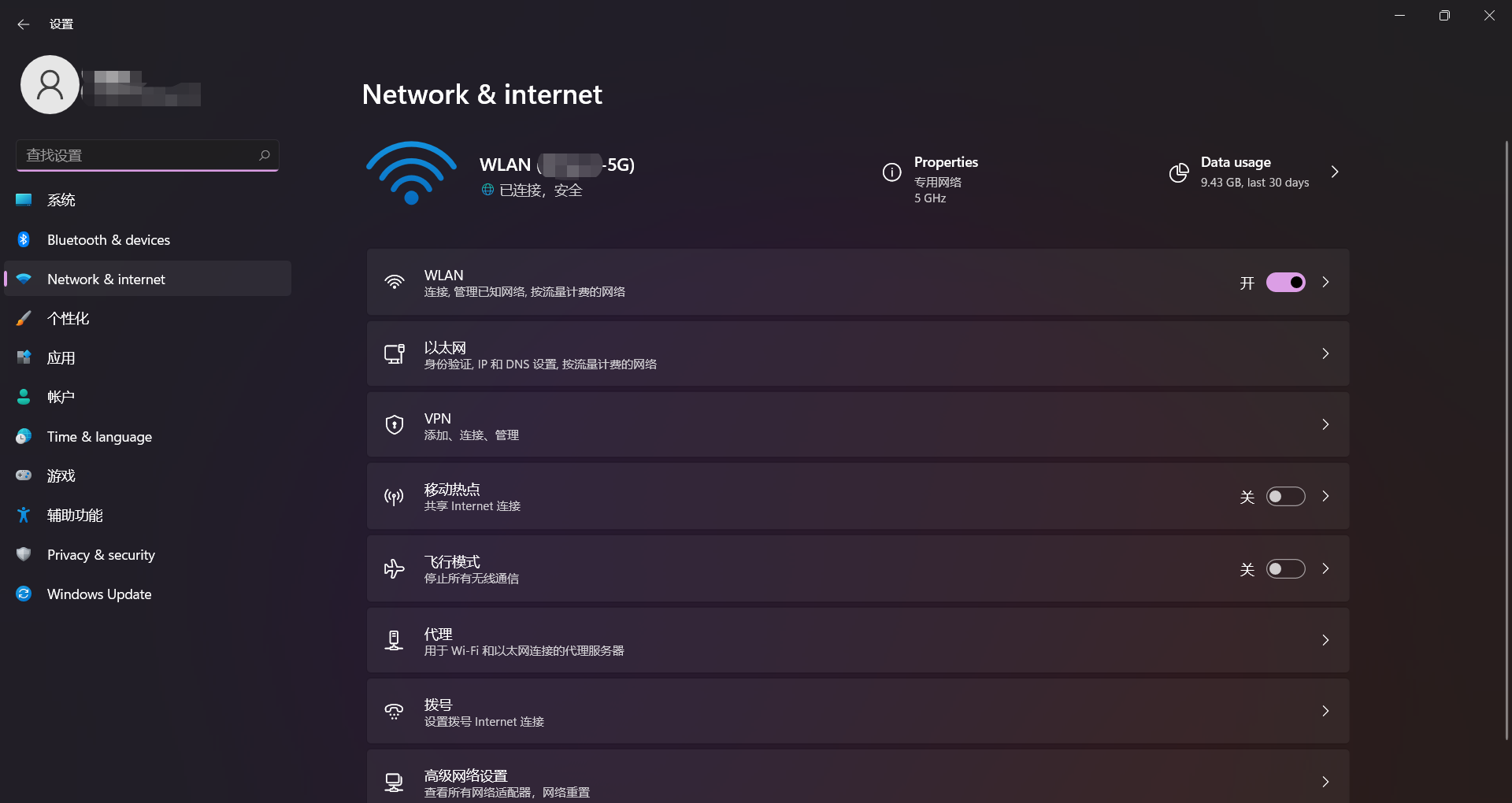Turn on the 飞行模式 toggle
The image size is (1512, 803).
[1285, 569]
